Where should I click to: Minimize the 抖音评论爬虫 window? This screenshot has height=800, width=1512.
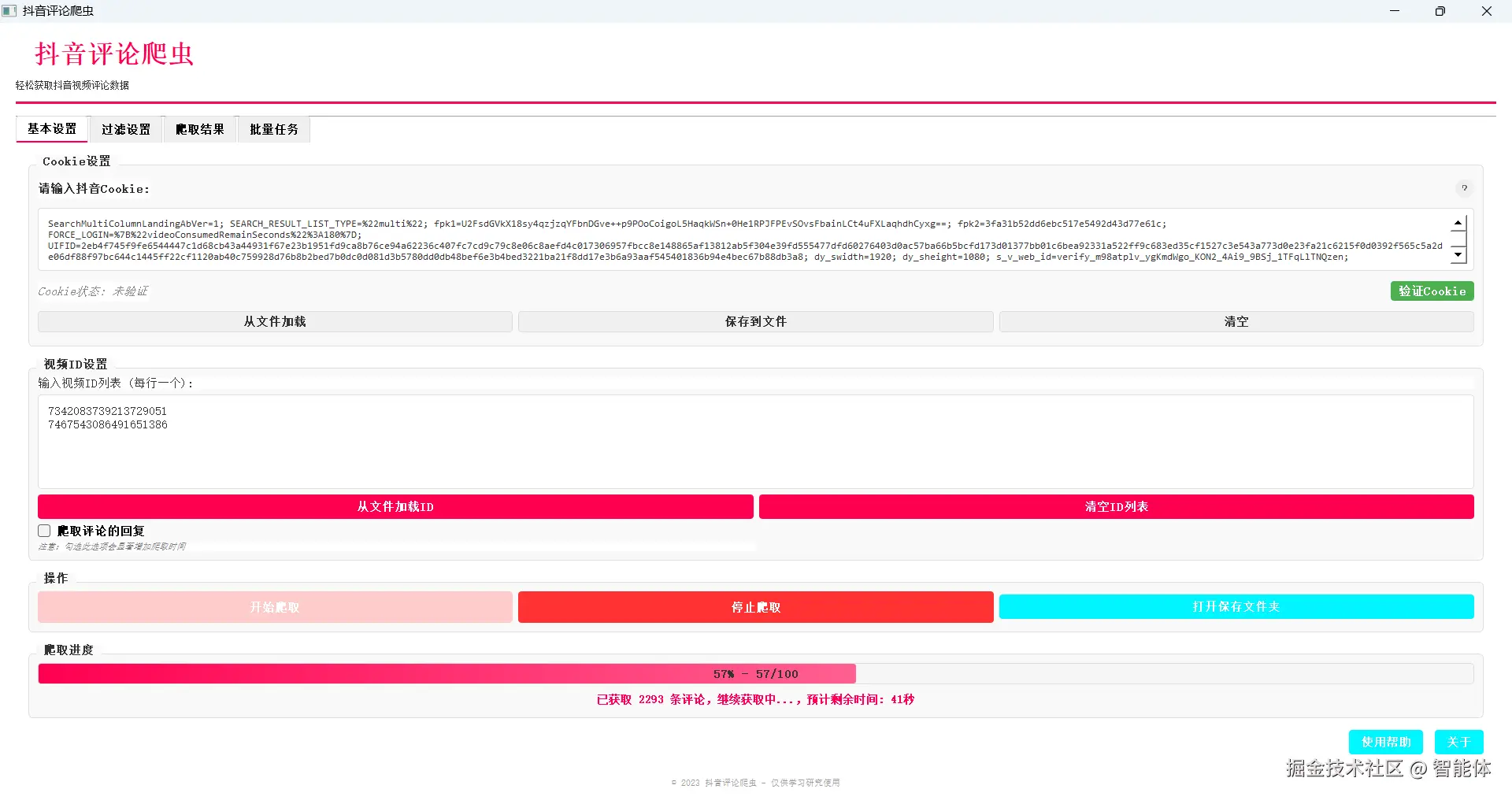(x=1395, y=11)
